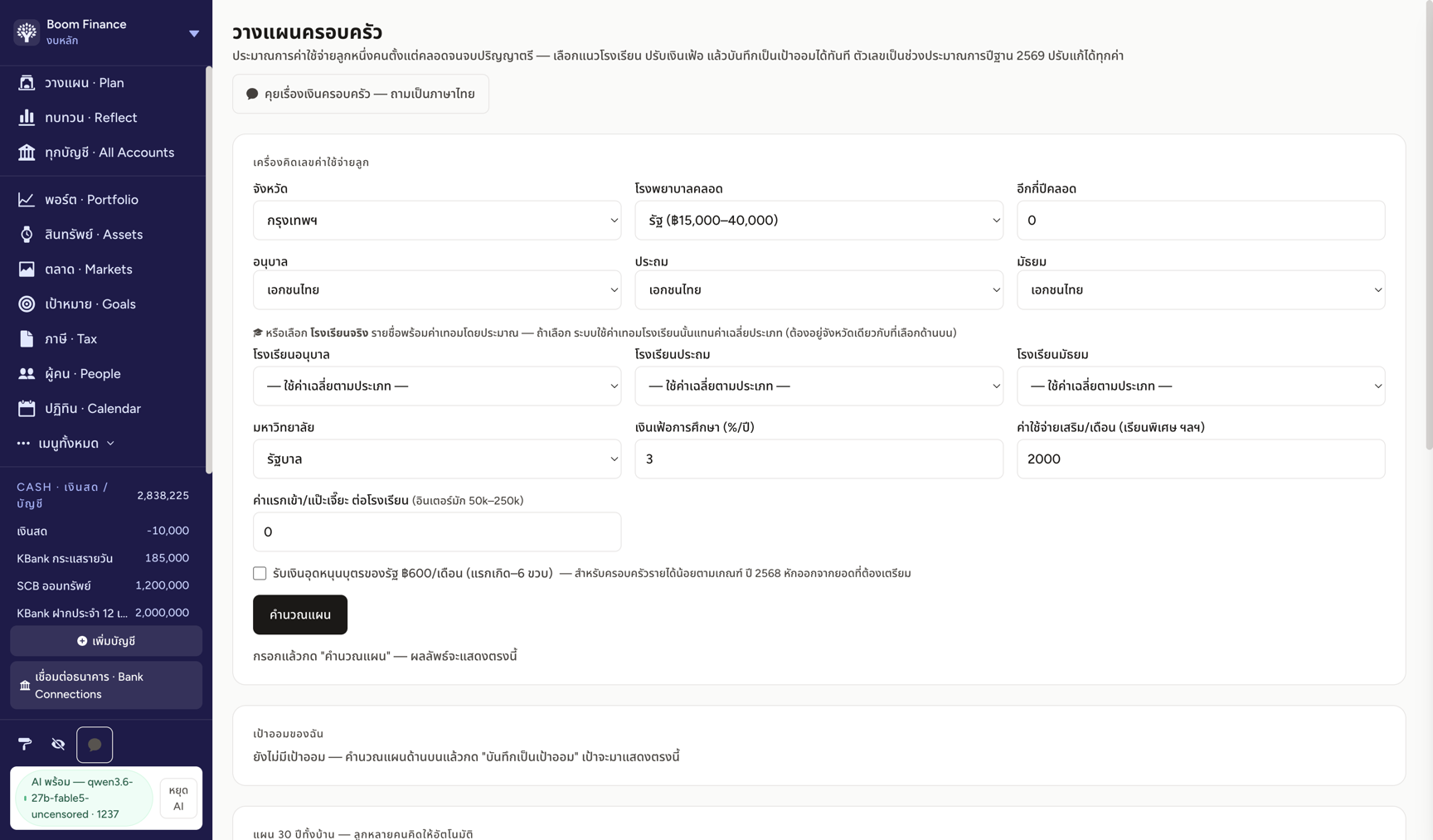Open the จังหวัด dropdown showing กรุงเทพฯ

[x=437, y=221]
